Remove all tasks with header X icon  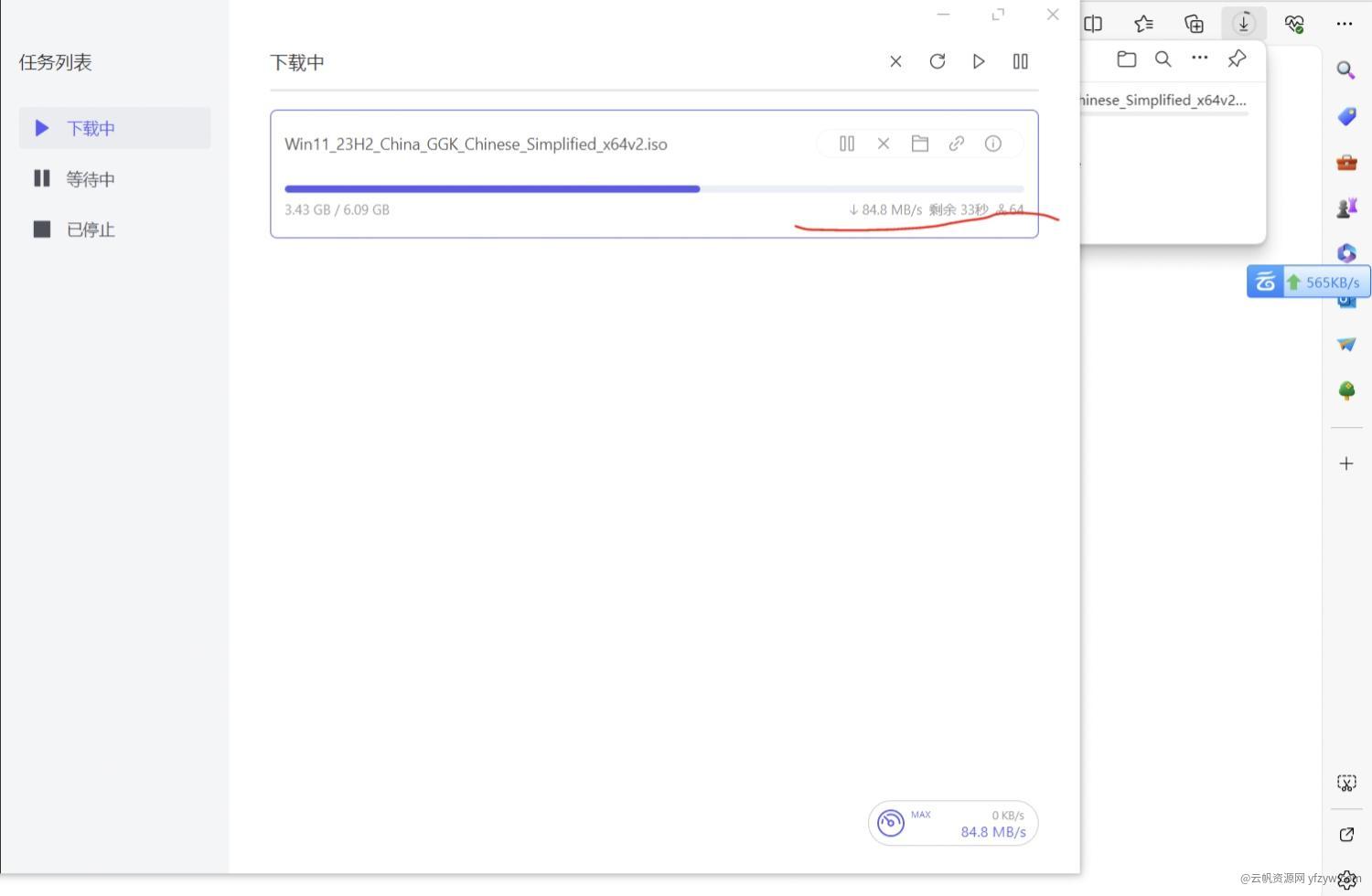[895, 61]
